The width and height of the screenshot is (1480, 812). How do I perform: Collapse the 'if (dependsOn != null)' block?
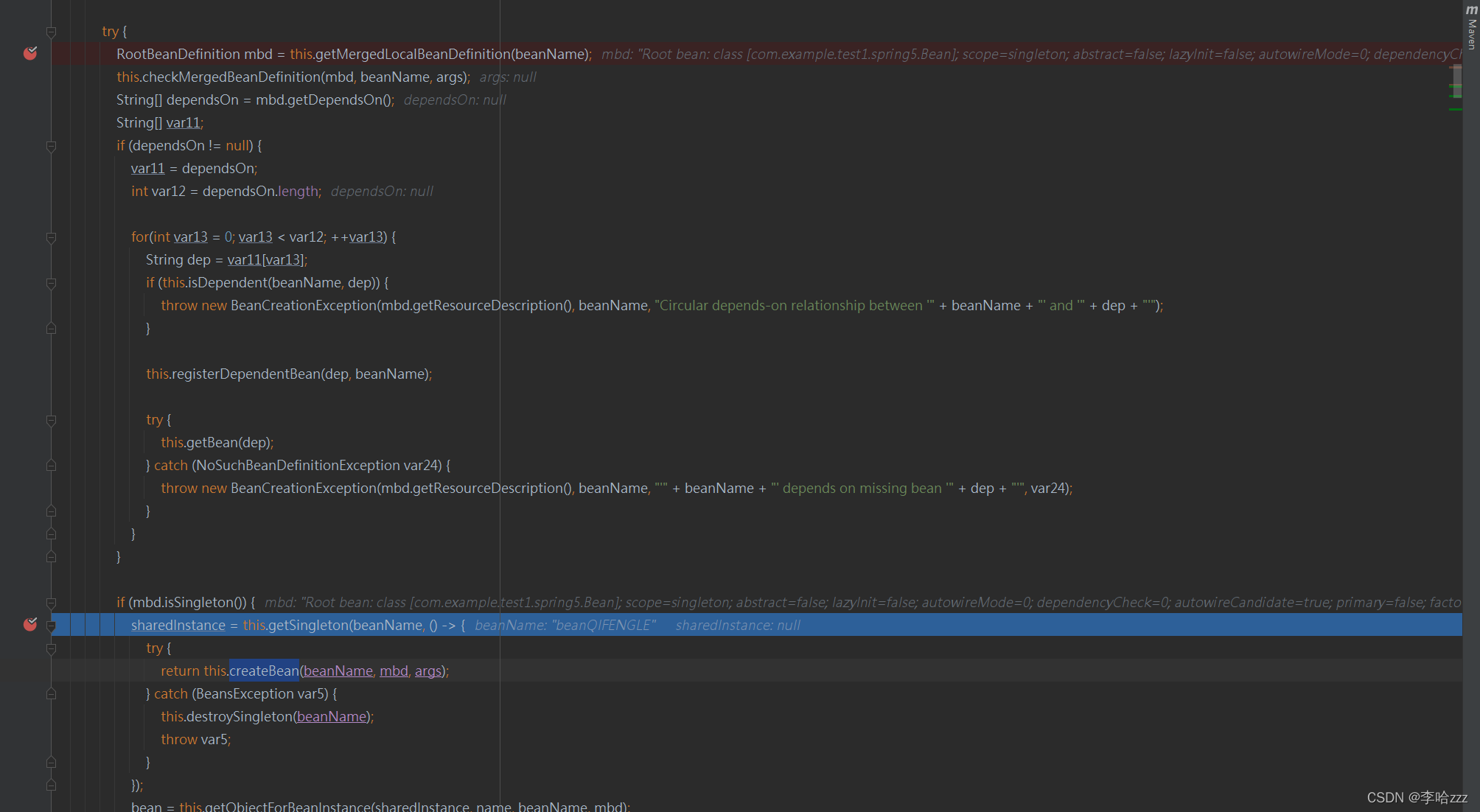pos(52,147)
